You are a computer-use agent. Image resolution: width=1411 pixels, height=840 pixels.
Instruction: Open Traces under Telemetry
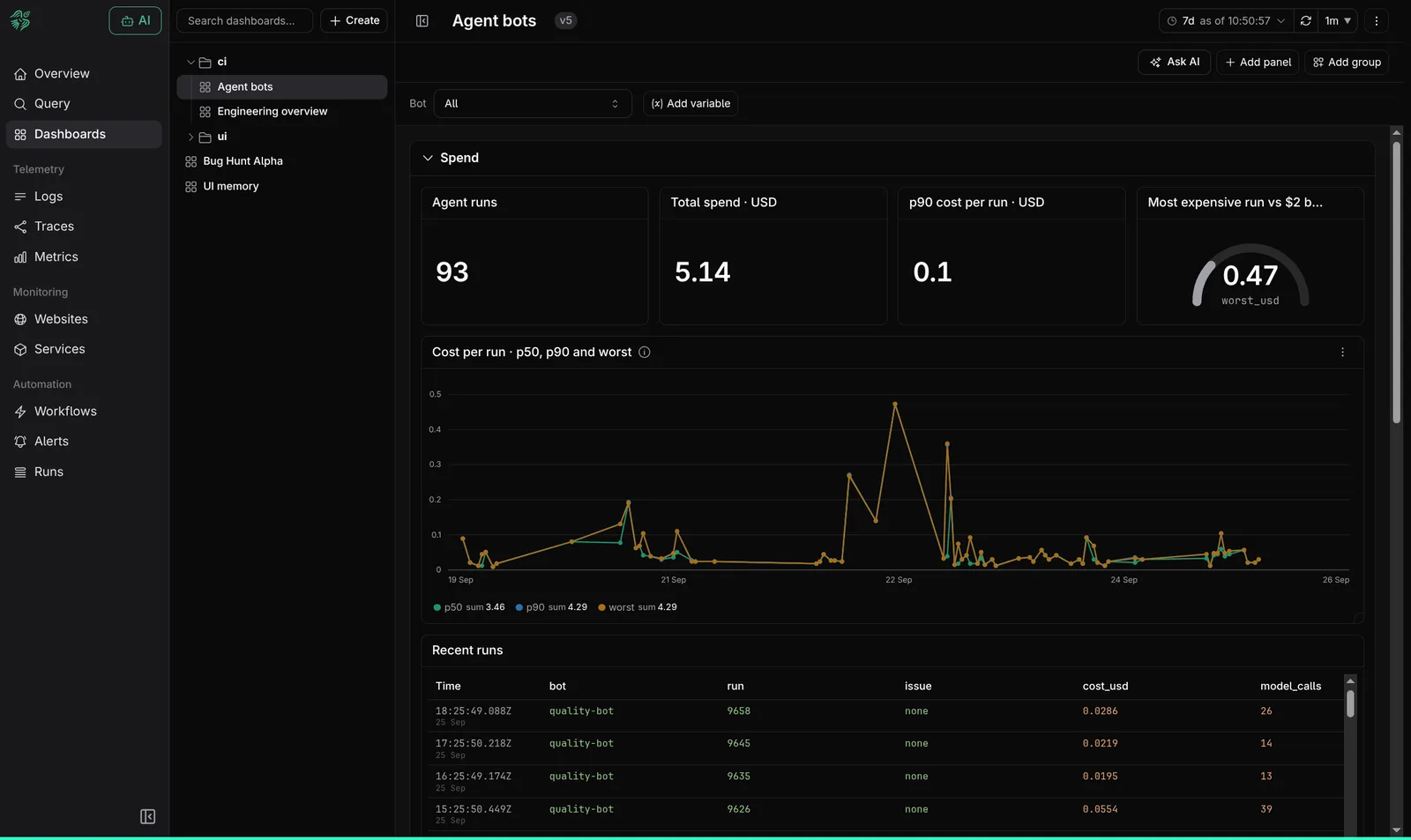(83, 227)
